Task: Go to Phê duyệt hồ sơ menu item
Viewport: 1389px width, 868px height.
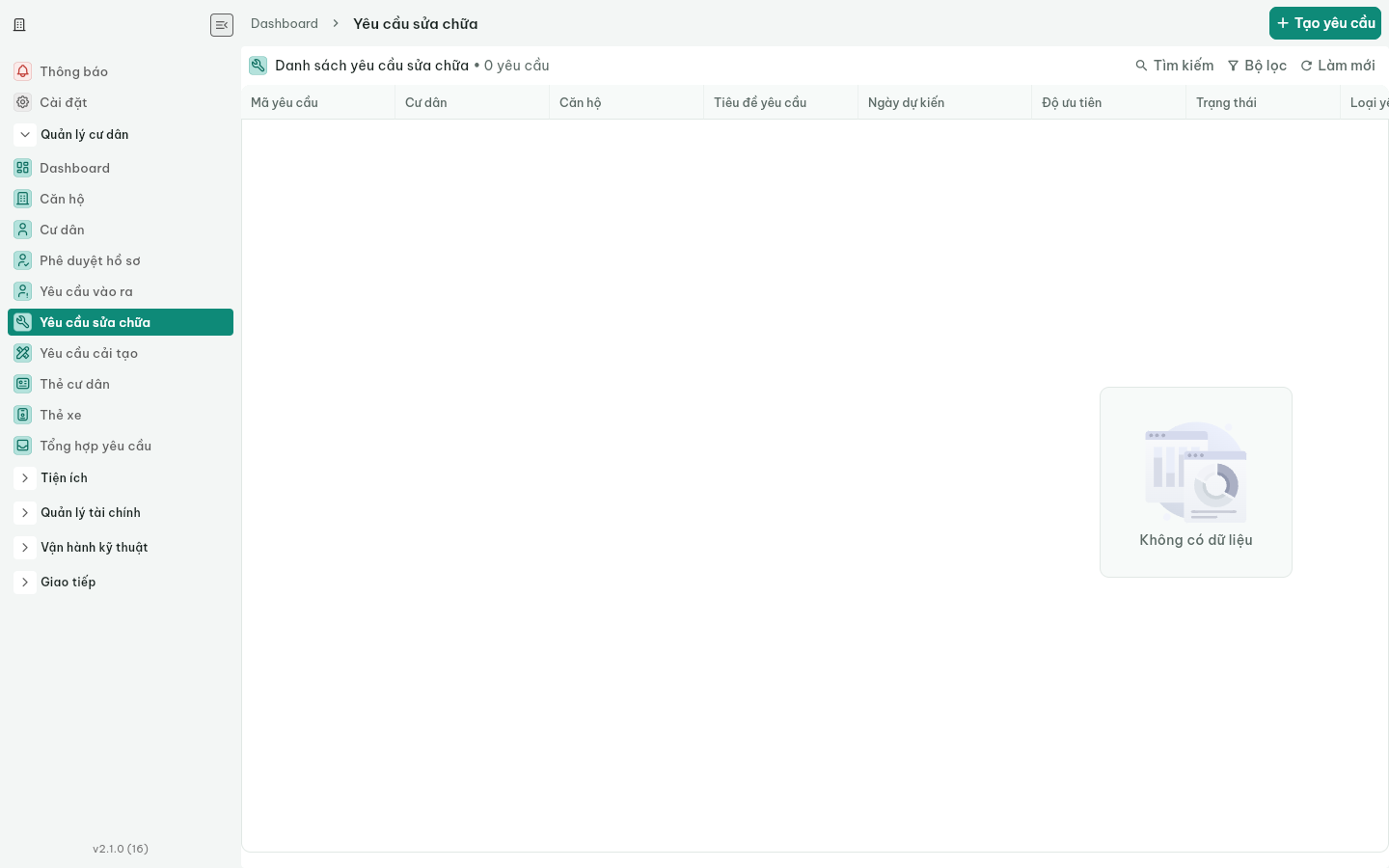Action: (121, 260)
